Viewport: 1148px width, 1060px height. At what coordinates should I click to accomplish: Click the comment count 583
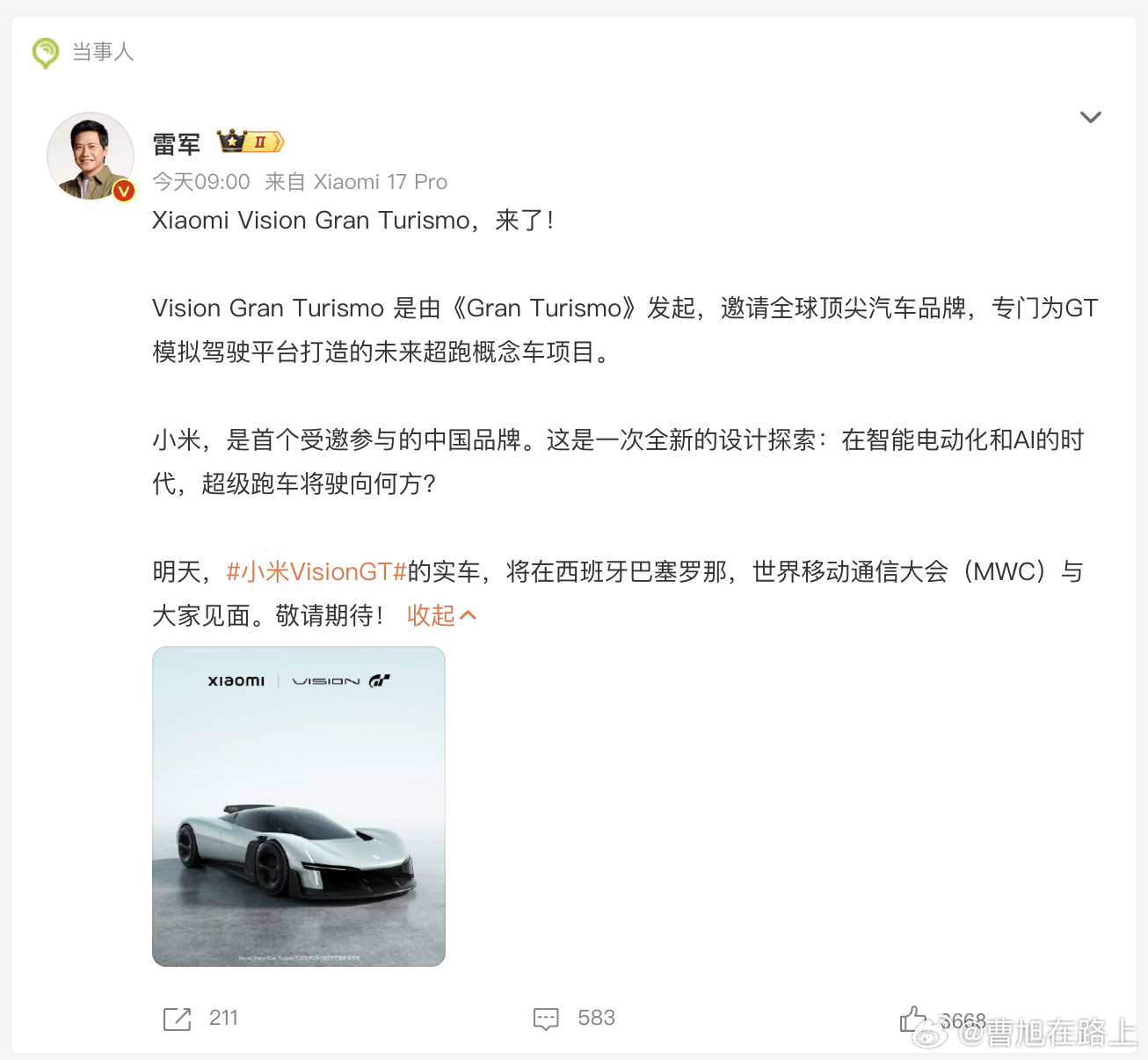pos(596,1018)
